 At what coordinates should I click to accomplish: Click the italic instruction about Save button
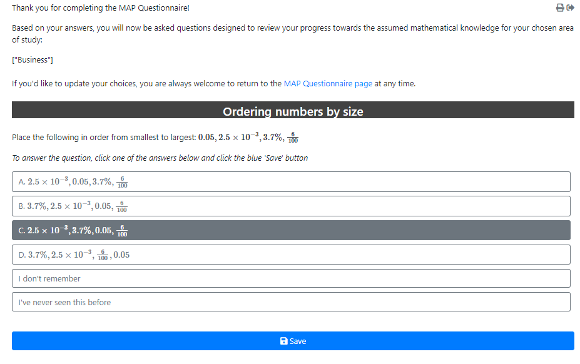point(160,158)
